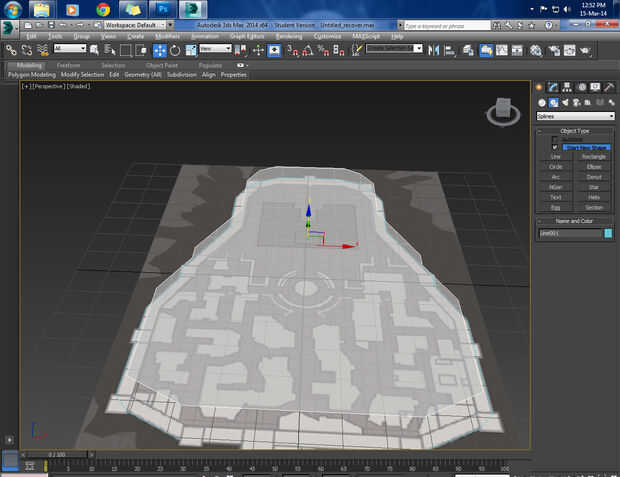The image size is (620, 477).
Task: Toggle the Start New Shape checkbox
Action: (x=556, y=147)
